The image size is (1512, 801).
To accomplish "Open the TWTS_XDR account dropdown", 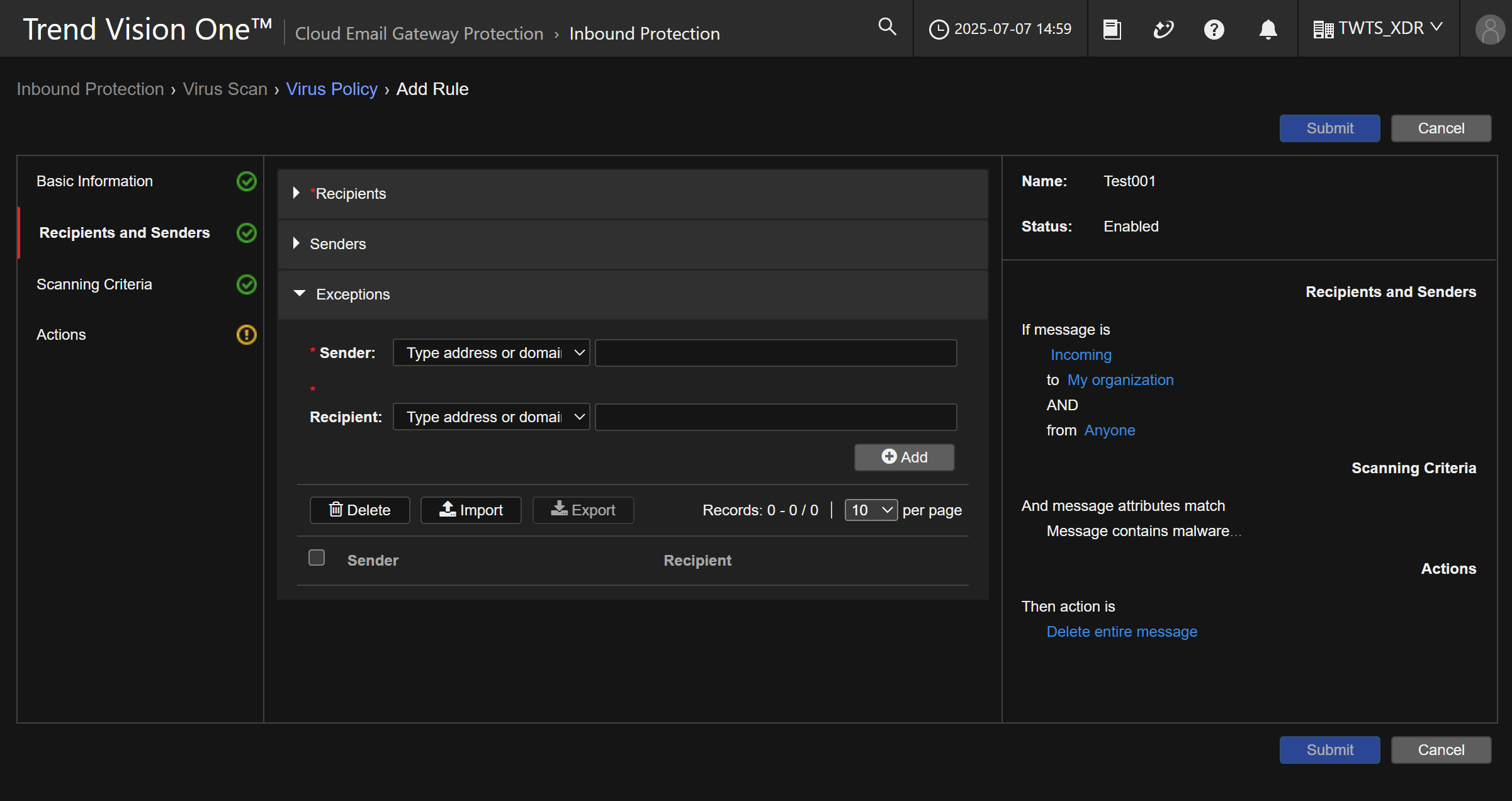I will coord(1377,28).
